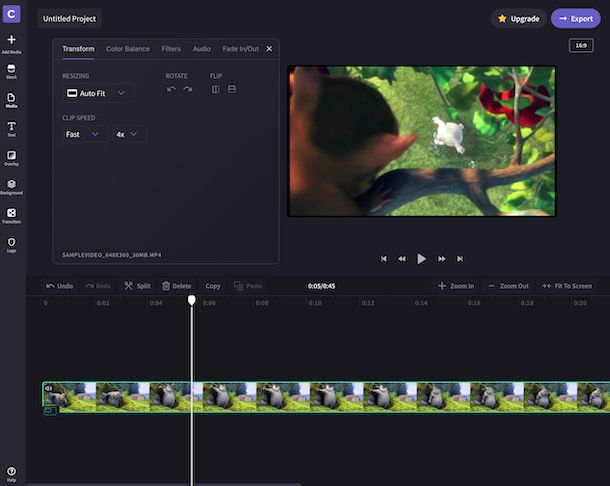Image resolution: width=610 pixels, height=486 pixels.
Task: Flip clip horizontally
Action: (x=216, y=89)
